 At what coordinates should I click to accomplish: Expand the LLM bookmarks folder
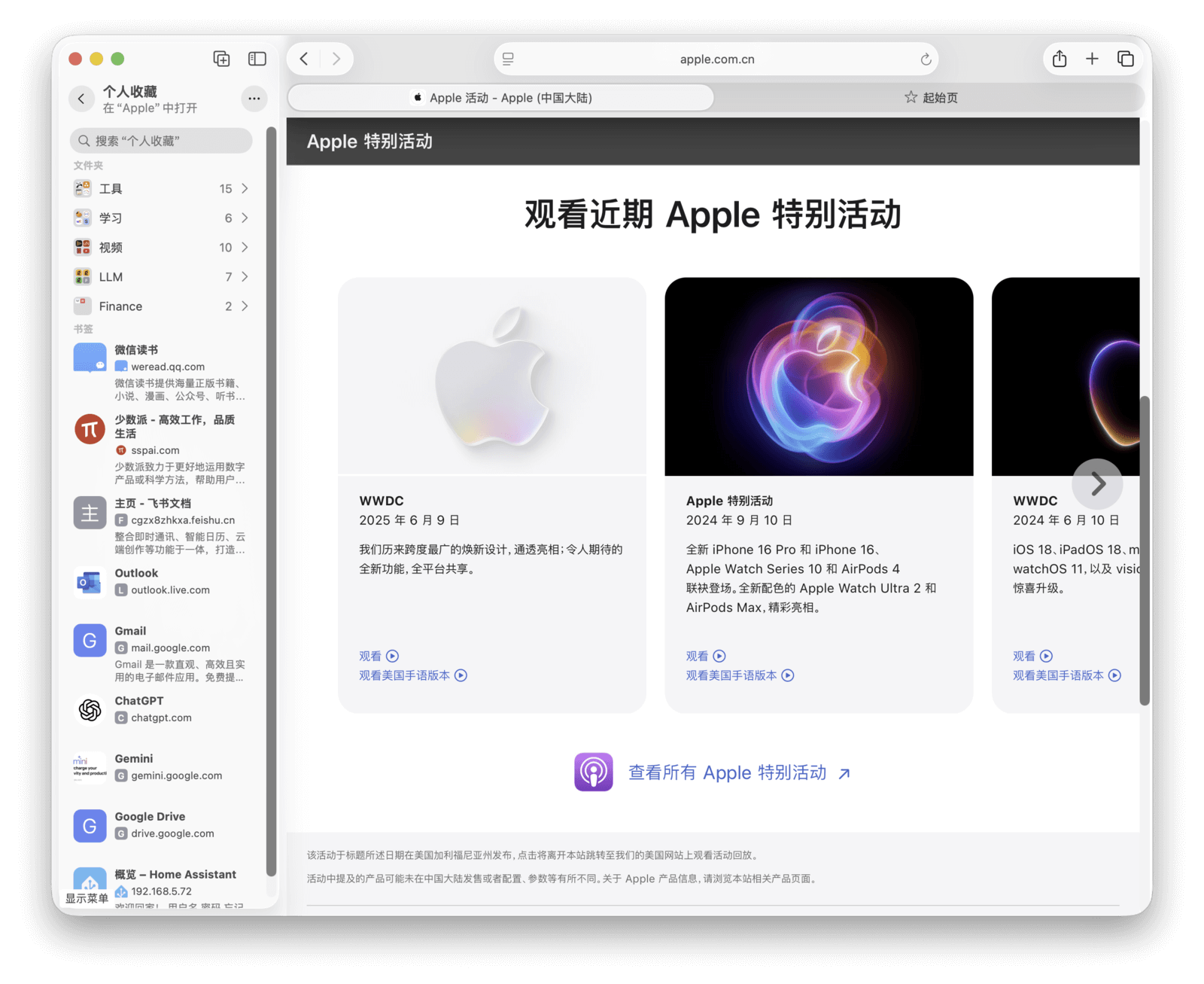(161, 277)
